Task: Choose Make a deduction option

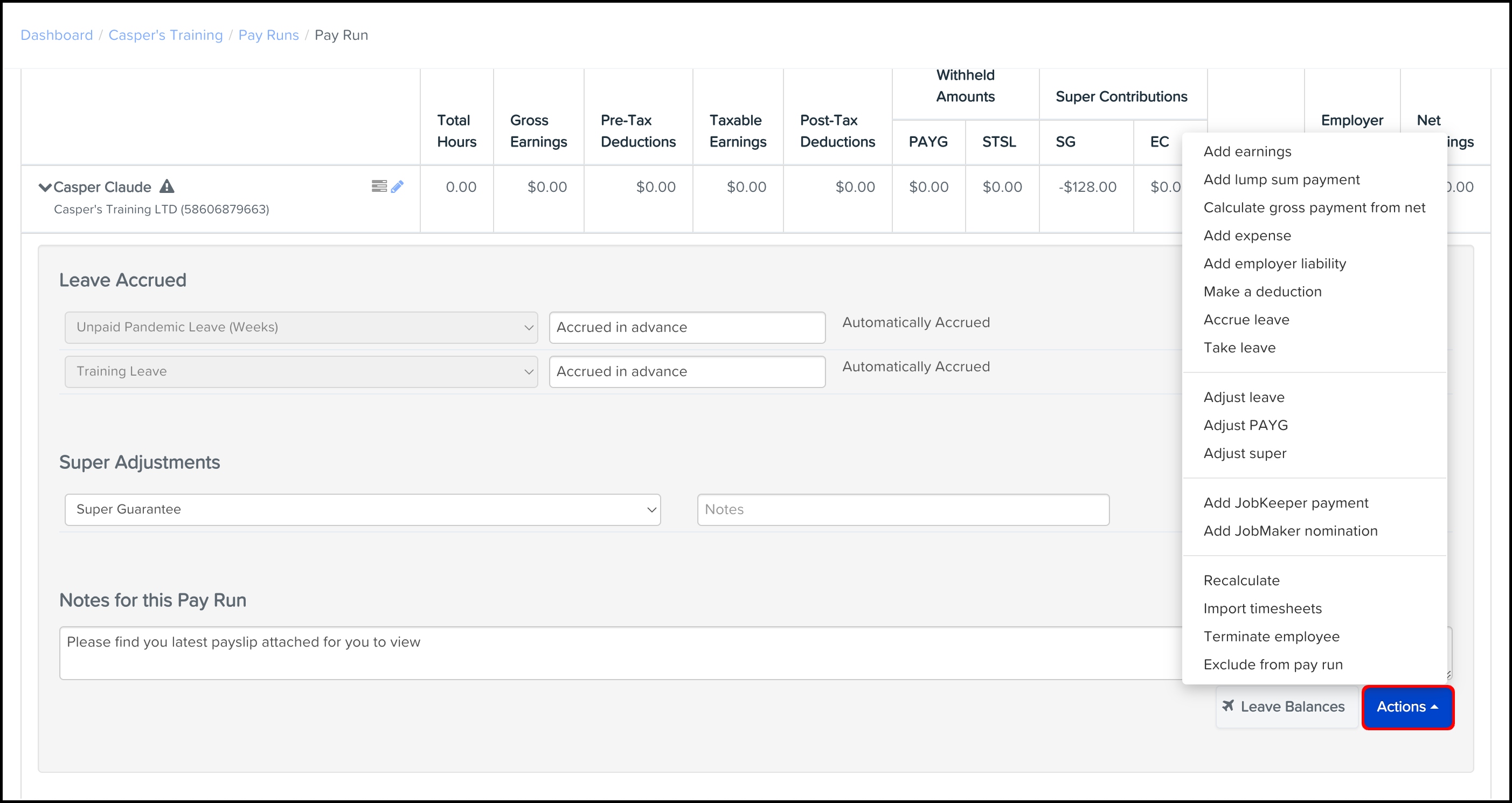Action: pyautogui.click(x=1262, y=292)
